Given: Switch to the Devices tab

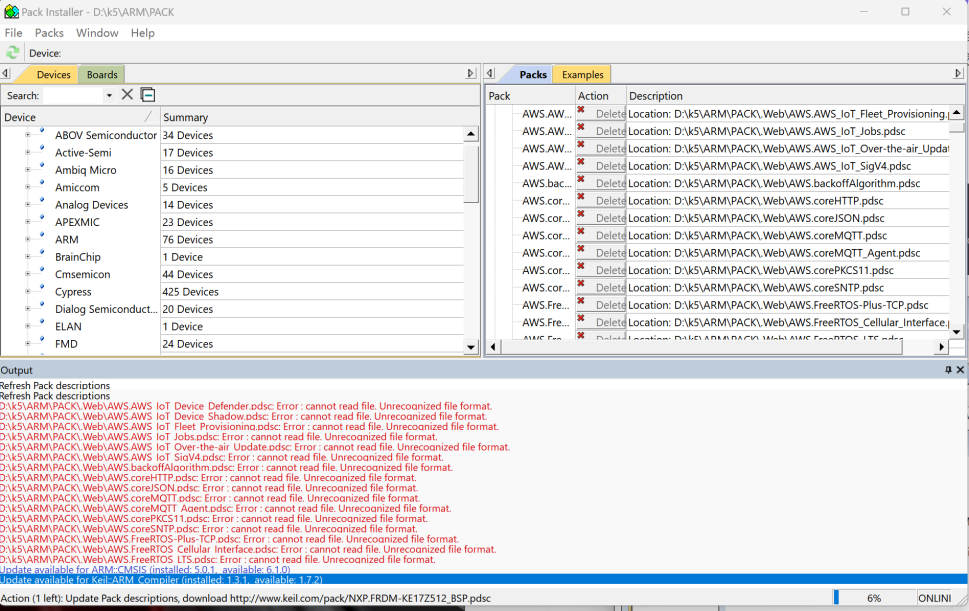Looking at the screenshot, I should coord(53,74).
